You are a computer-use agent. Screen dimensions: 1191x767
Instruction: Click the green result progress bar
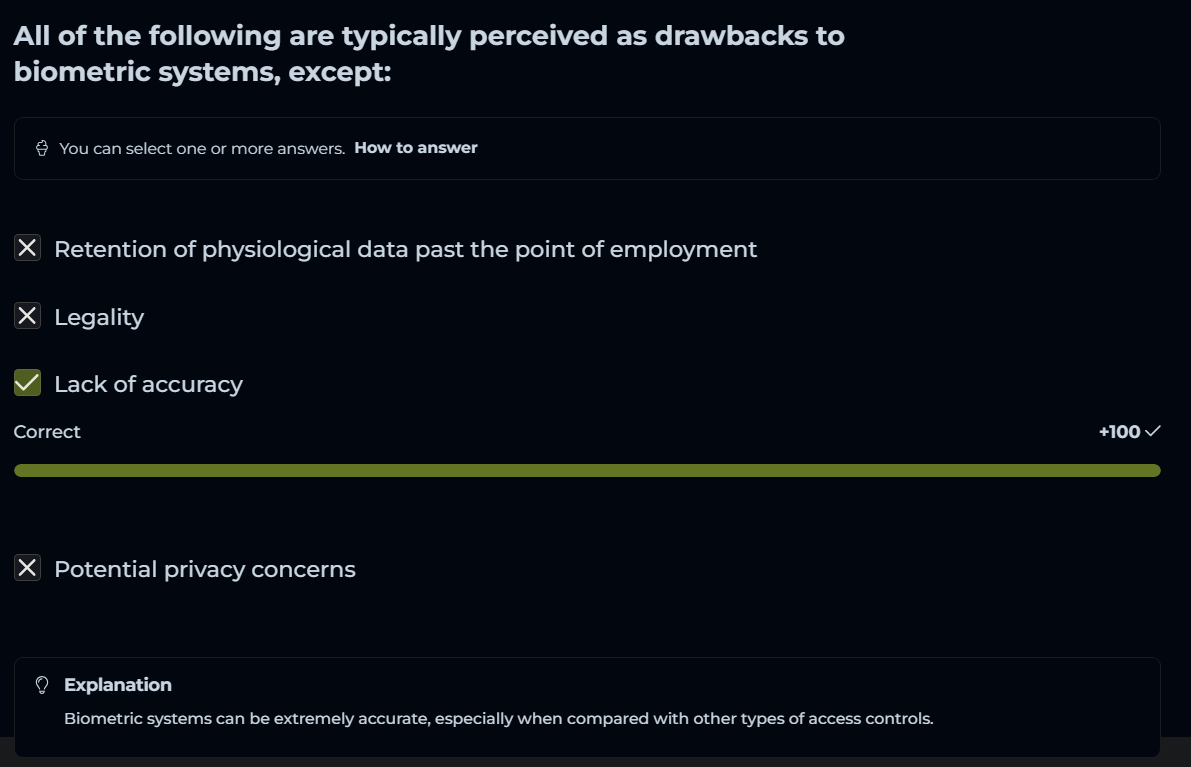[x=587, y=470]
